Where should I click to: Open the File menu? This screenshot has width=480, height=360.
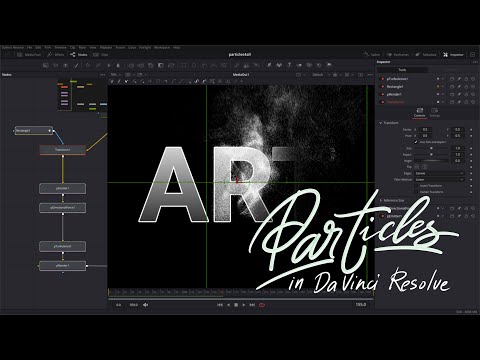point(30,48)
